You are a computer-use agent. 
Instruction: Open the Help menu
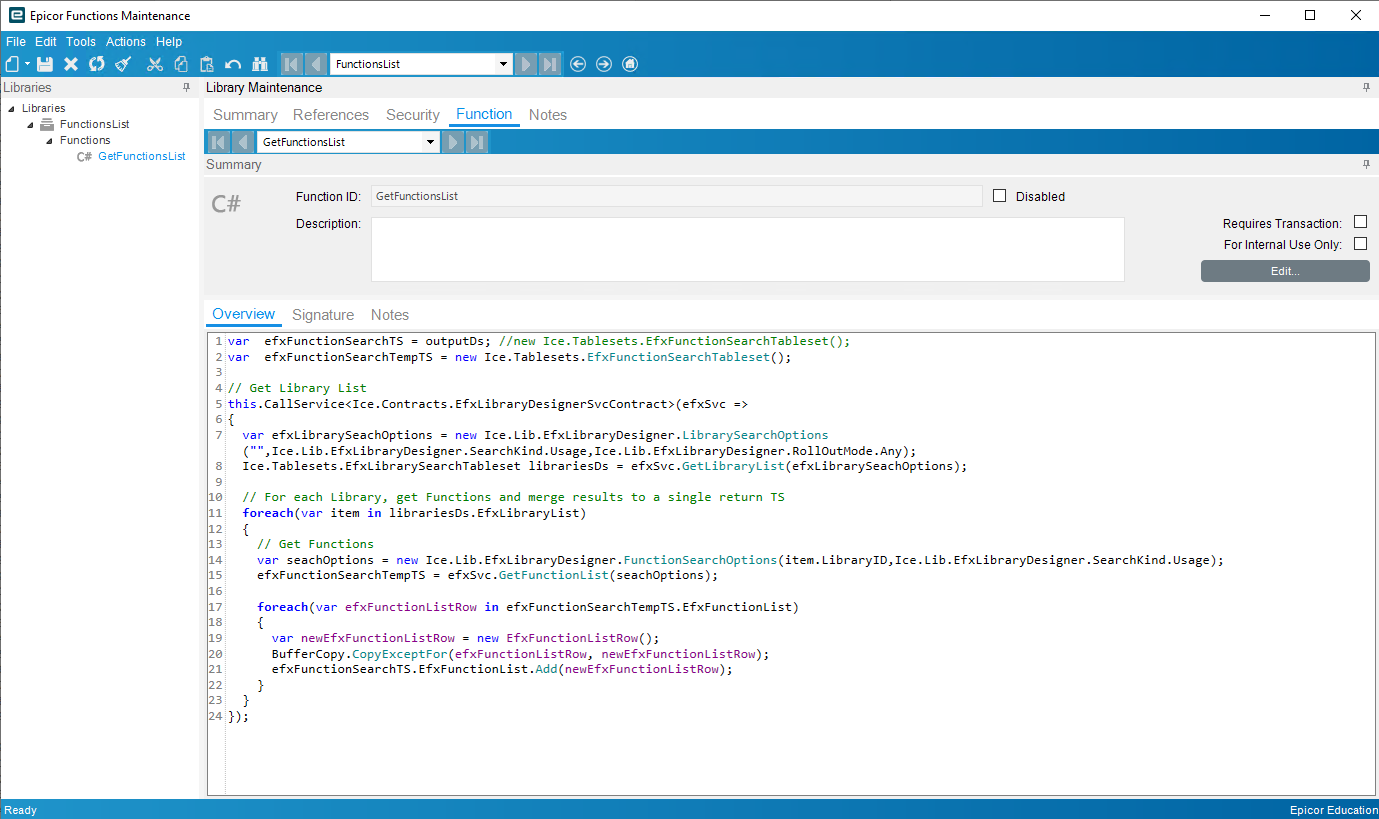(169, 42)
